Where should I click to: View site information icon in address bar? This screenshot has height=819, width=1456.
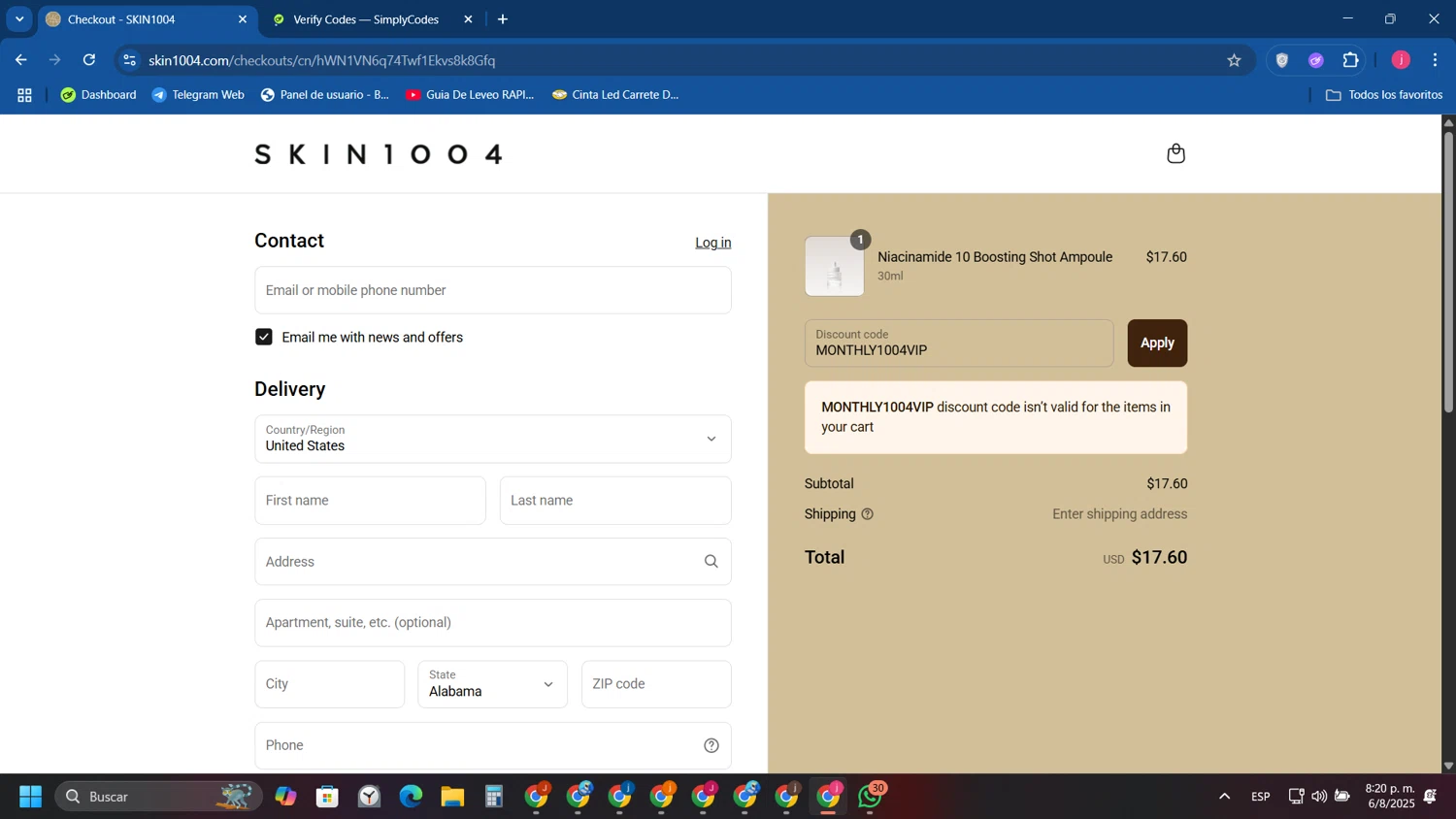coord(130,60)
